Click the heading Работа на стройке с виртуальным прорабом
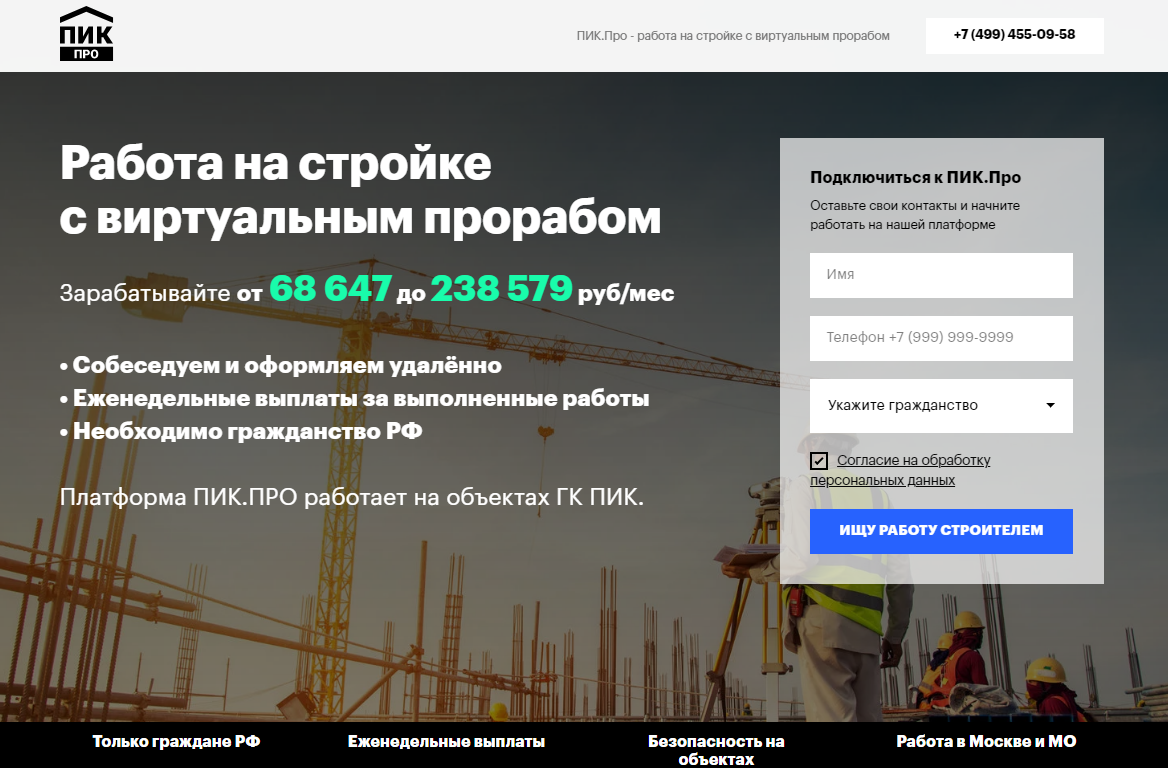 pyautogui.click(x=361, y=189)
